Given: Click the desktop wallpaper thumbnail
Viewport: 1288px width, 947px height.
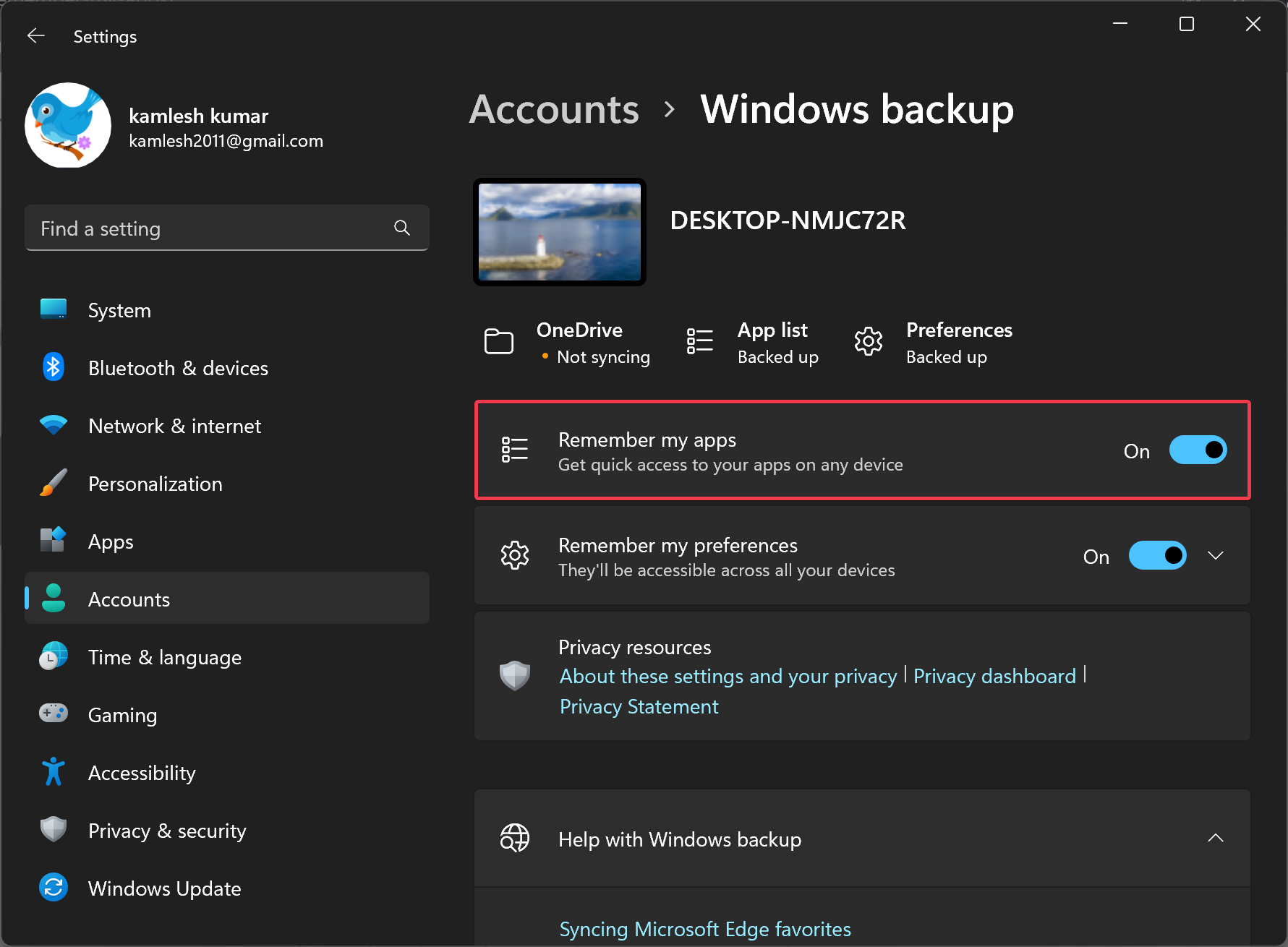Looking at the screenshot, I should tap(560, 232).
